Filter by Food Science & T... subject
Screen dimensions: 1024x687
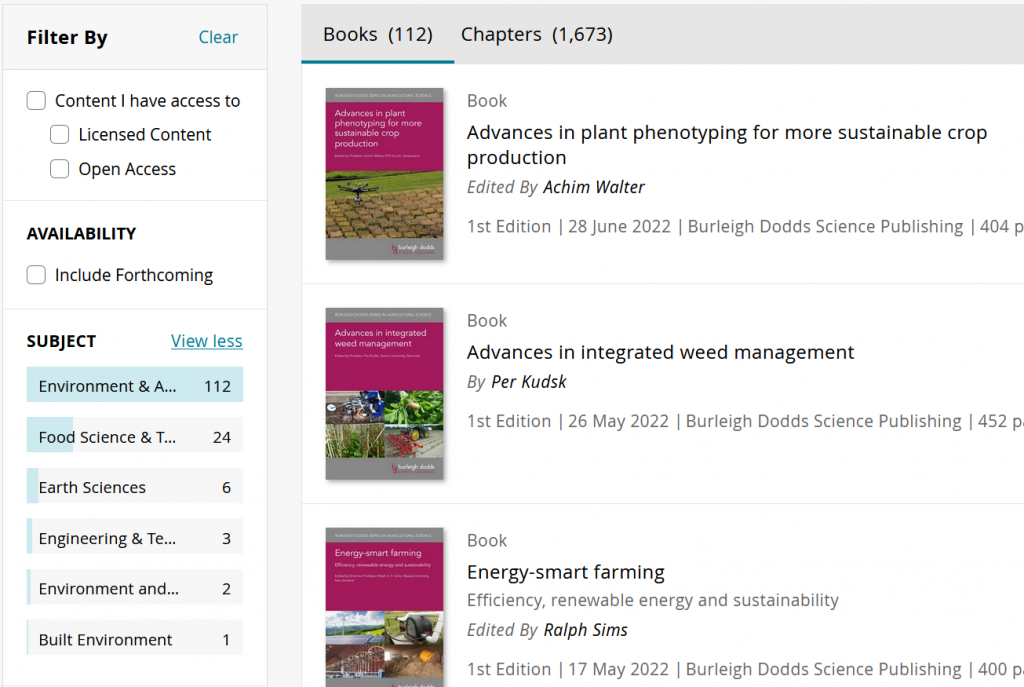coord(135,436)
